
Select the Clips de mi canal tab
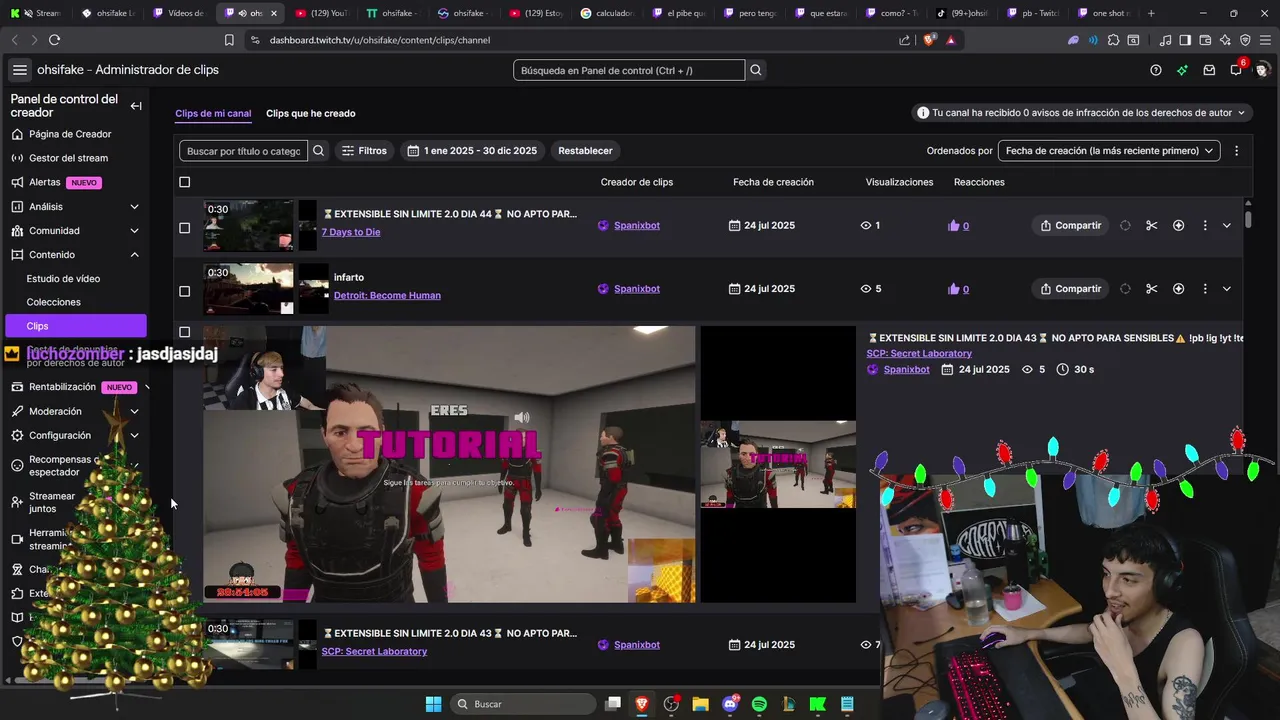[x=213, y=114]
